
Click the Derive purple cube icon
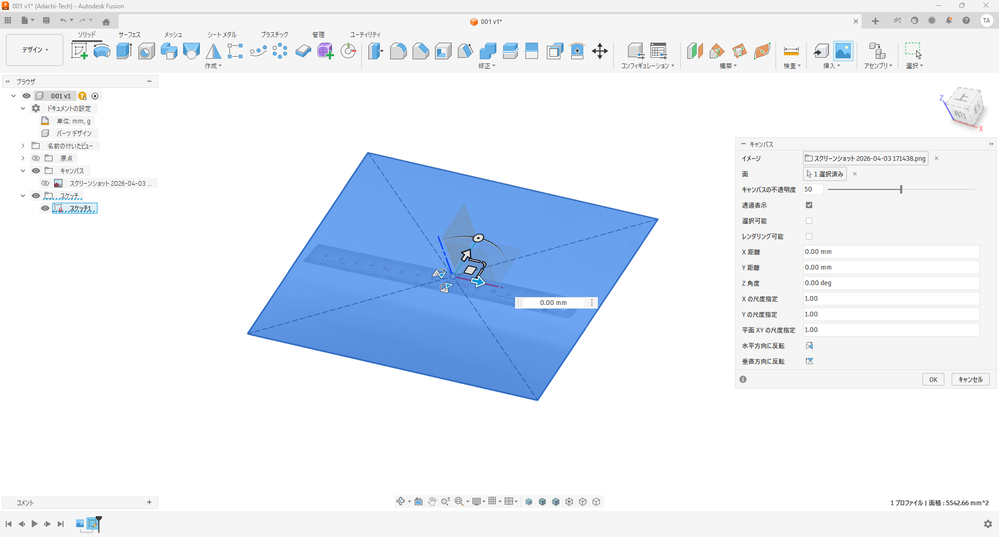(325, 51)
